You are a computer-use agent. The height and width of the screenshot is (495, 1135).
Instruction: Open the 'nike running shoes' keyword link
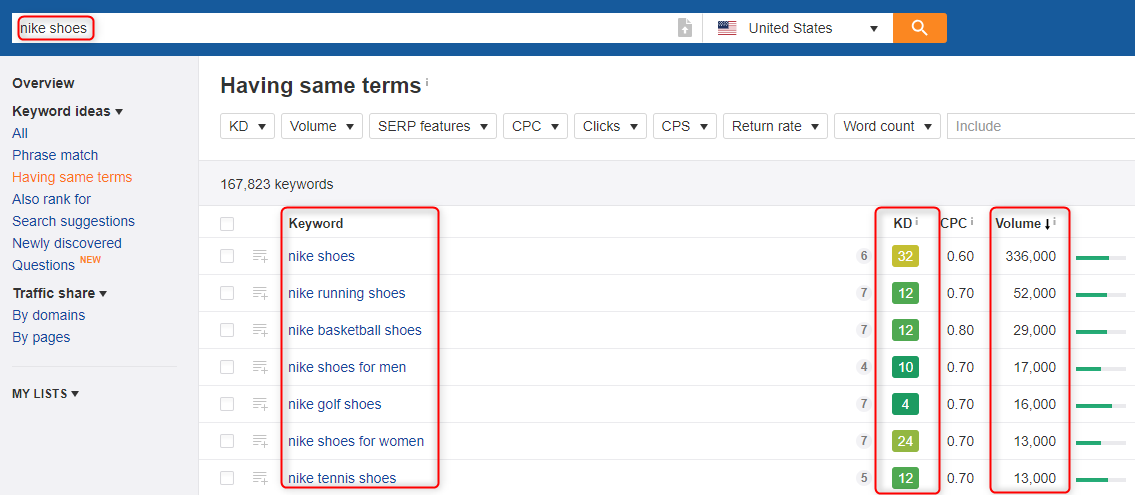coord(347,293)
